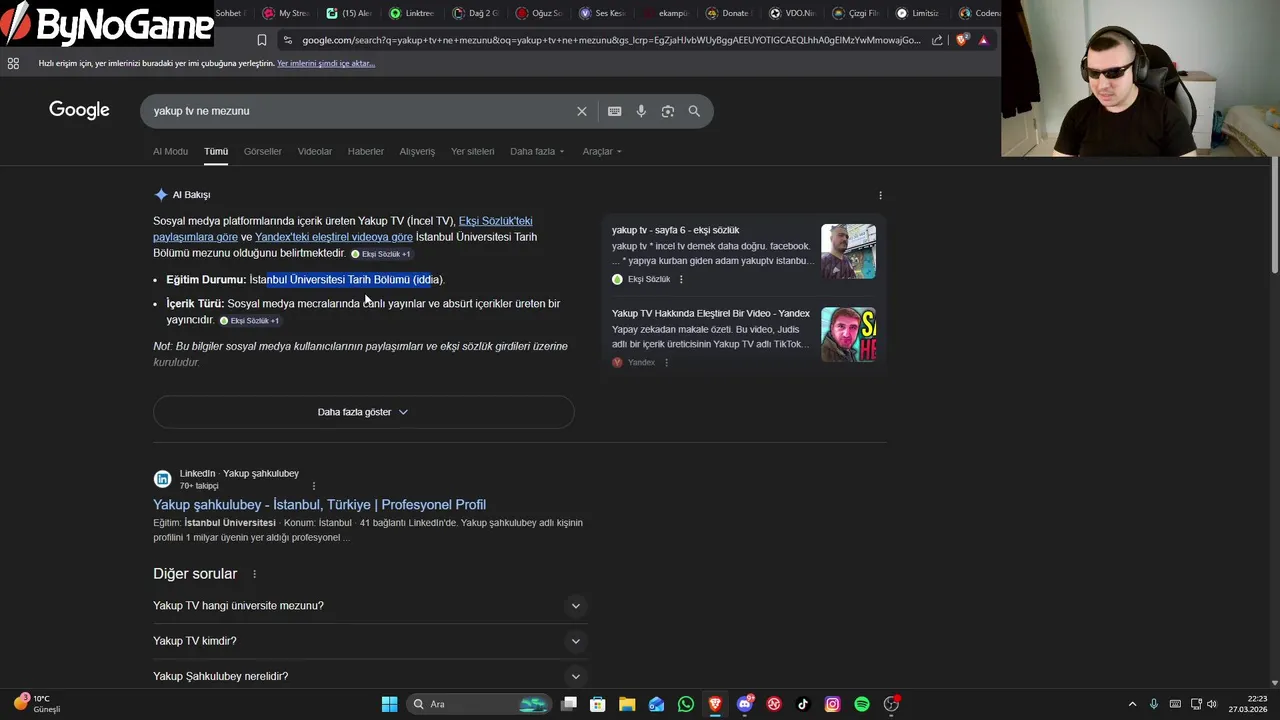Click 'Yer imlerini şimdi içe aktar' link

pyautogui.click(x=326, y=63)
